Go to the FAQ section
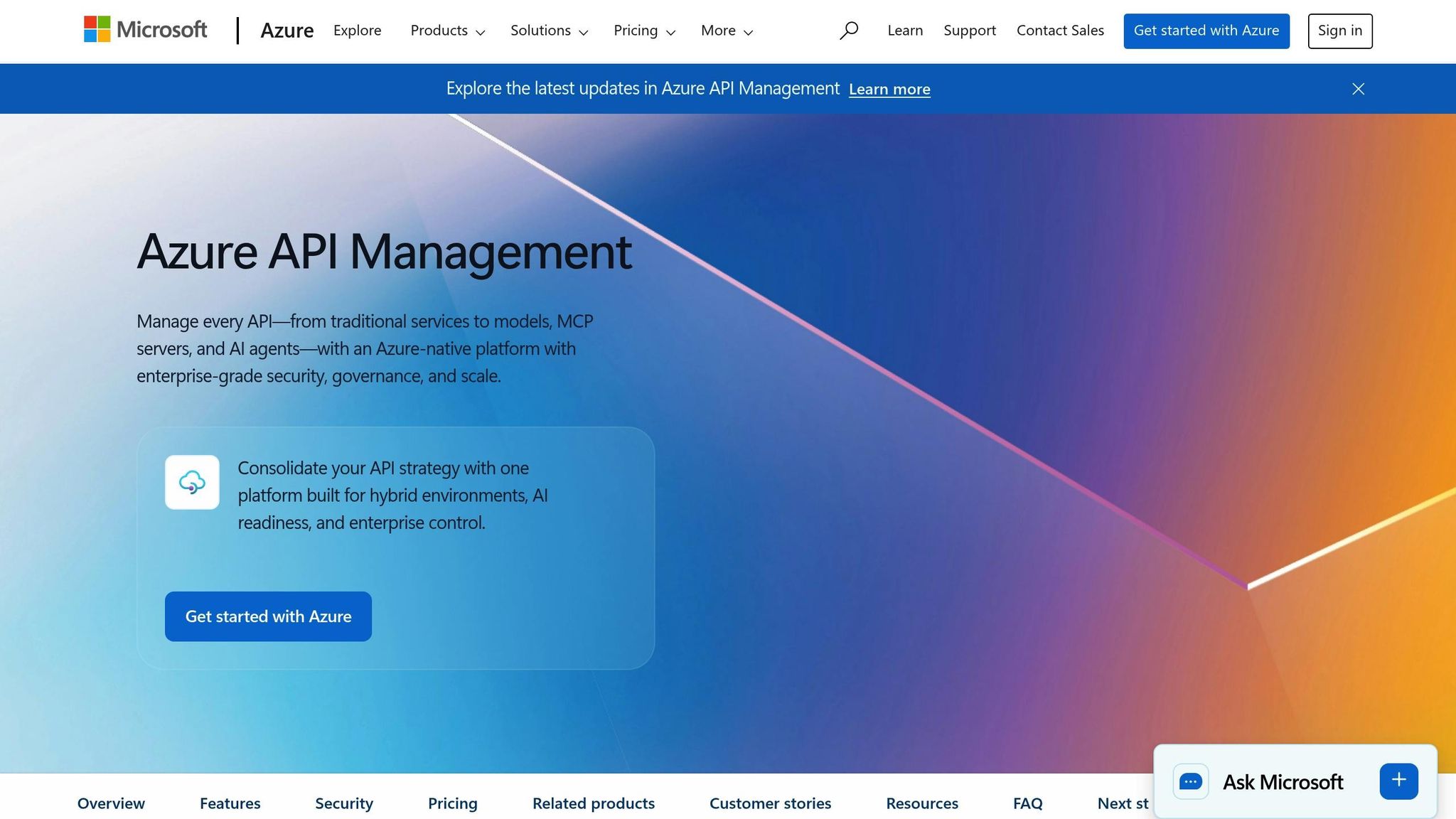This screenshot has height=819, width=1456. [x=1027, y=803]
